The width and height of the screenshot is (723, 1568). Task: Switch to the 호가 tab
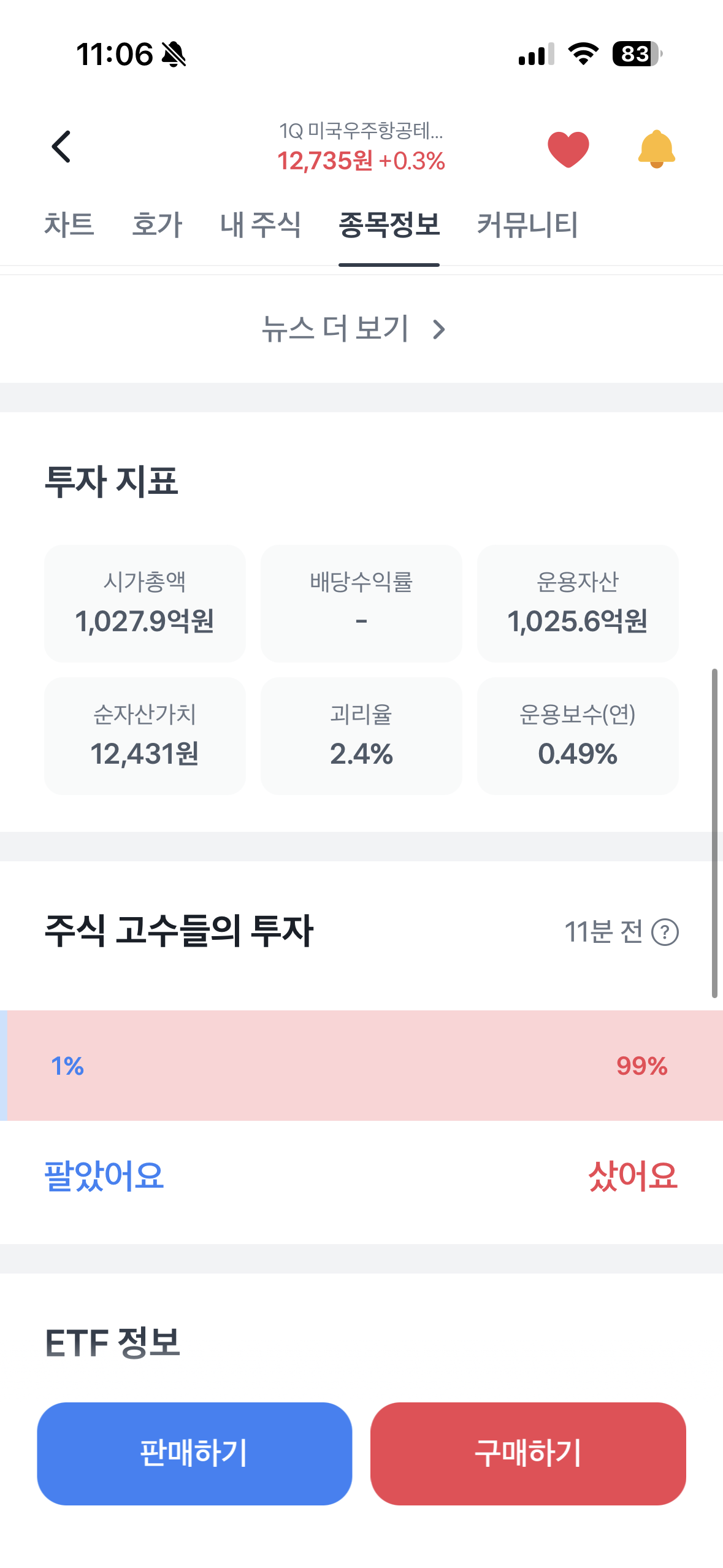pyautogui.click(x=157, y=225)
